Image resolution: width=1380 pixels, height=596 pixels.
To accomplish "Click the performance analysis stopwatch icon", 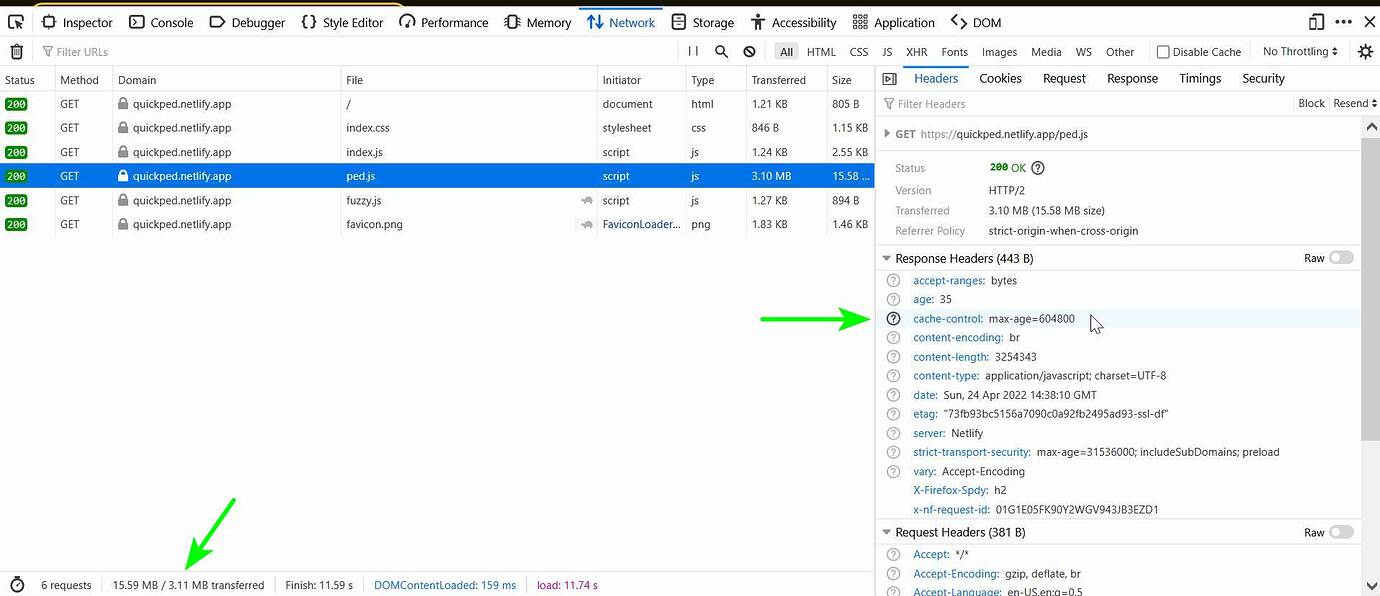I will [x=17, y=585].
